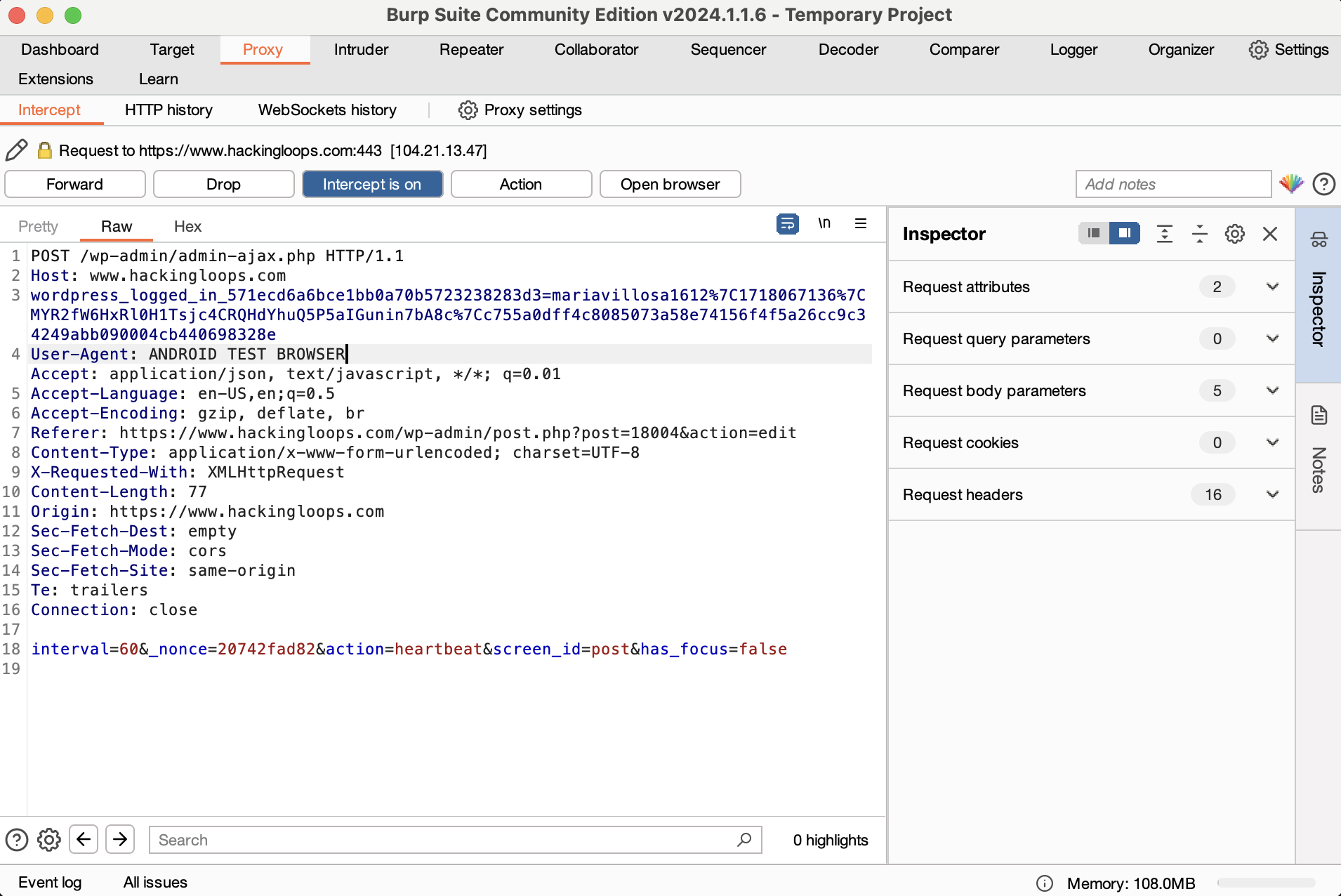Click the Add notes input field
Viewport: 1341px width, 896px height.
[x=1173, y=184]
